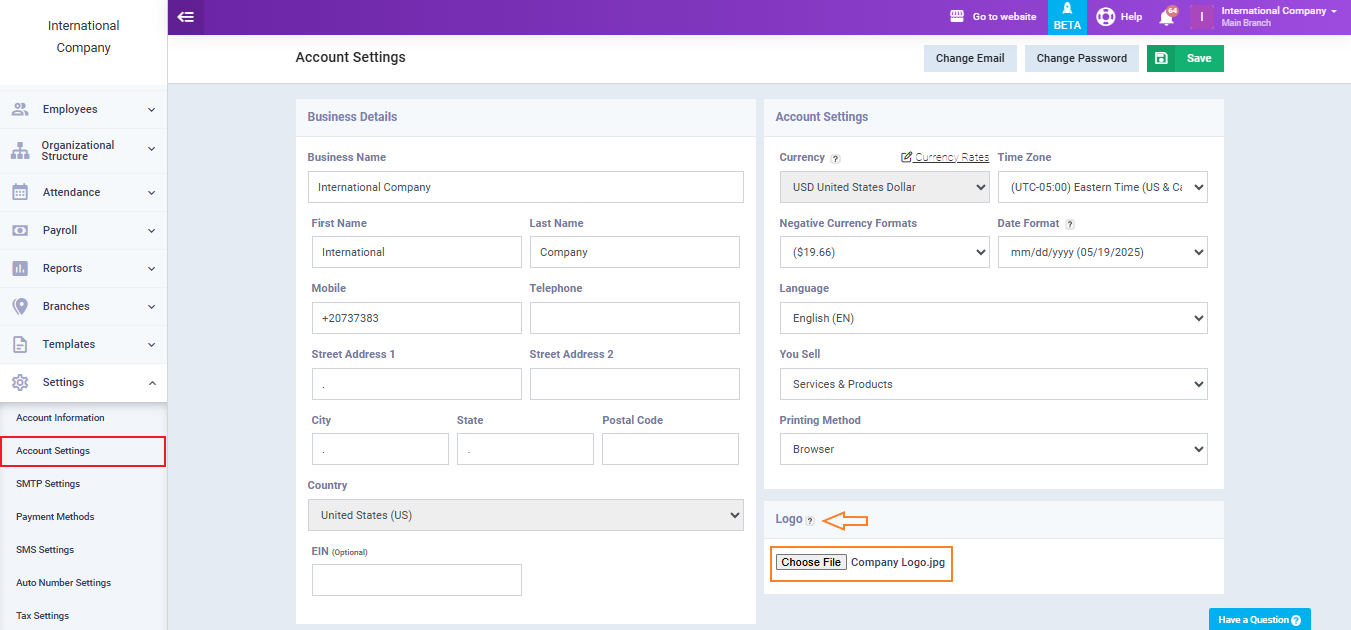Image resolution: width=1351 pixels, height=630 pixels.
Task: Expand the Employees sidebar menu
Action: click(84, 109)
